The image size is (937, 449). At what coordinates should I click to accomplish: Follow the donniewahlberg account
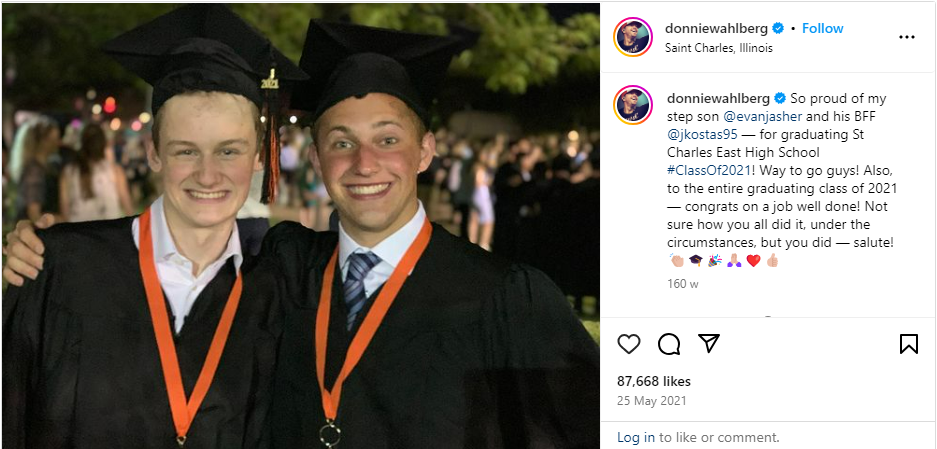(823, 29)
